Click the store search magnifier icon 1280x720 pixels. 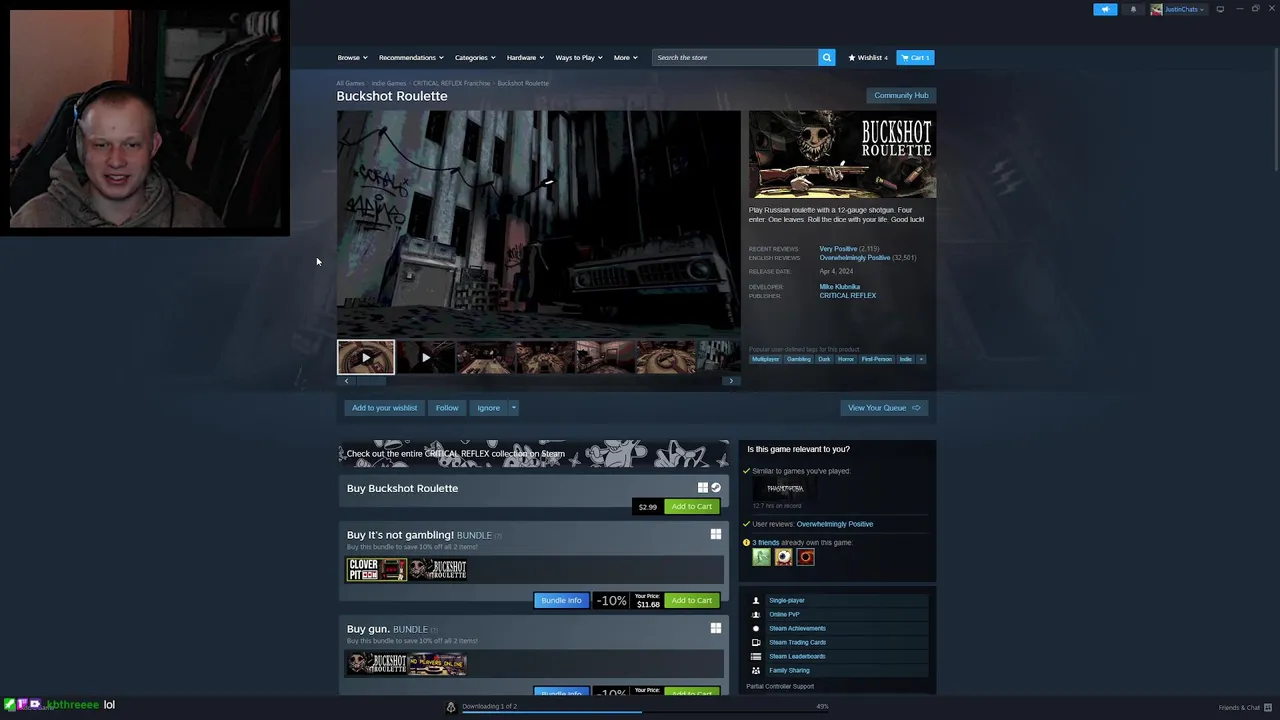tap(826, 57)
